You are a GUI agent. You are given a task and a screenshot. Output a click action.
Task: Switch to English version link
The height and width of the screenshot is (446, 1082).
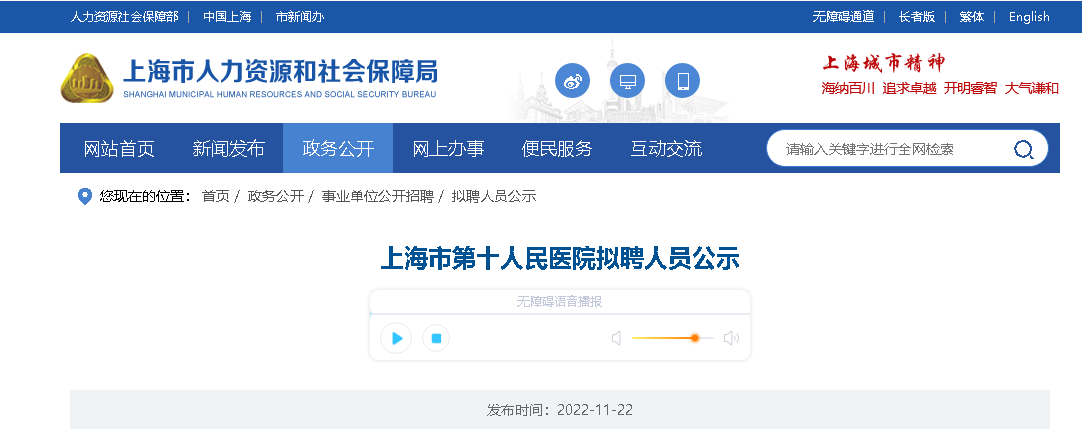click(x=1028, y=17)
